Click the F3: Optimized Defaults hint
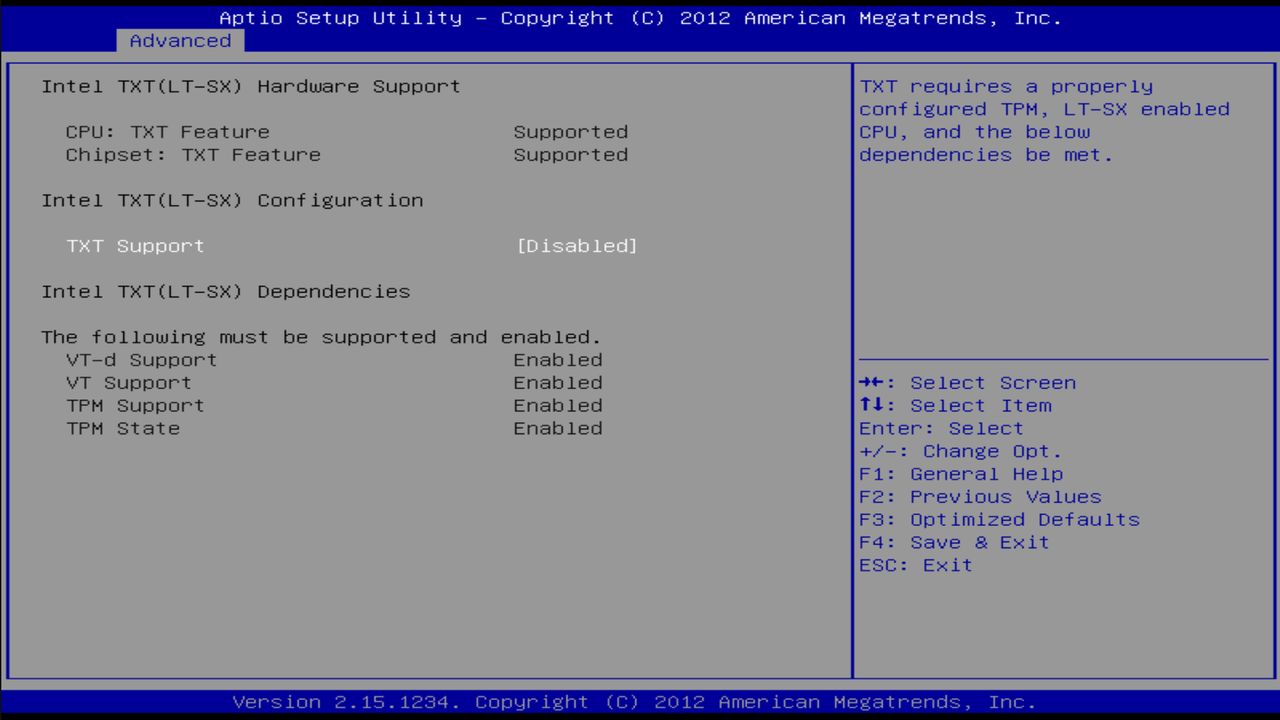1280x720 pixels. pos(999,521)
